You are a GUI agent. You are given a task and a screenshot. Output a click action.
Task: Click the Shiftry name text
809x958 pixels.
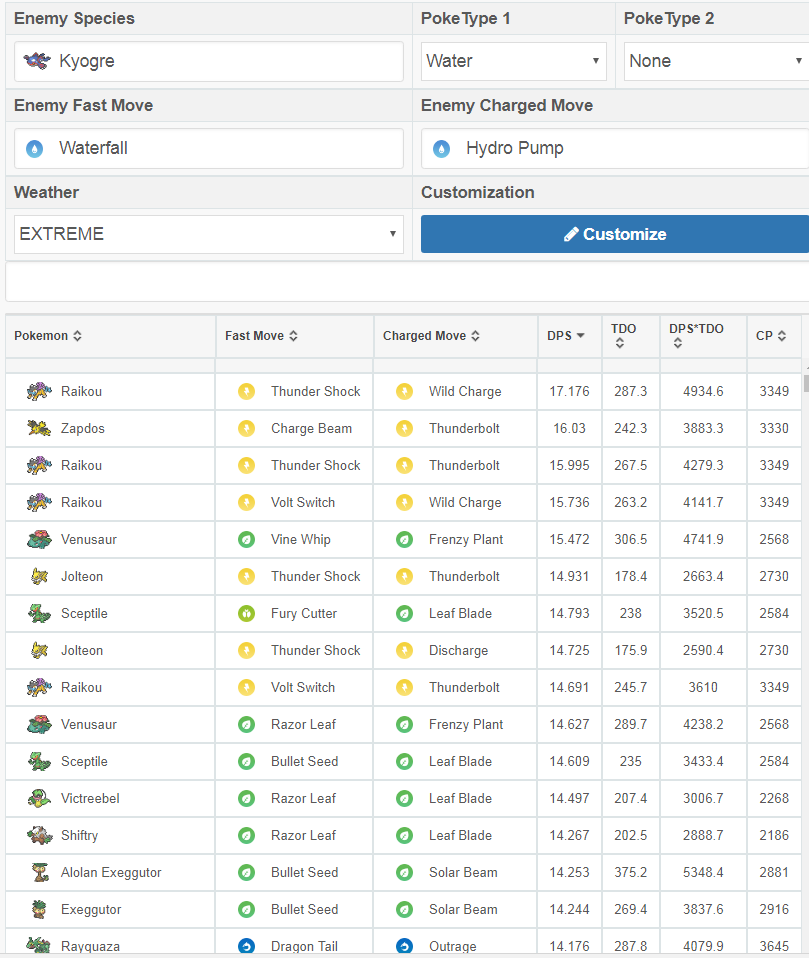click(79, 835)
